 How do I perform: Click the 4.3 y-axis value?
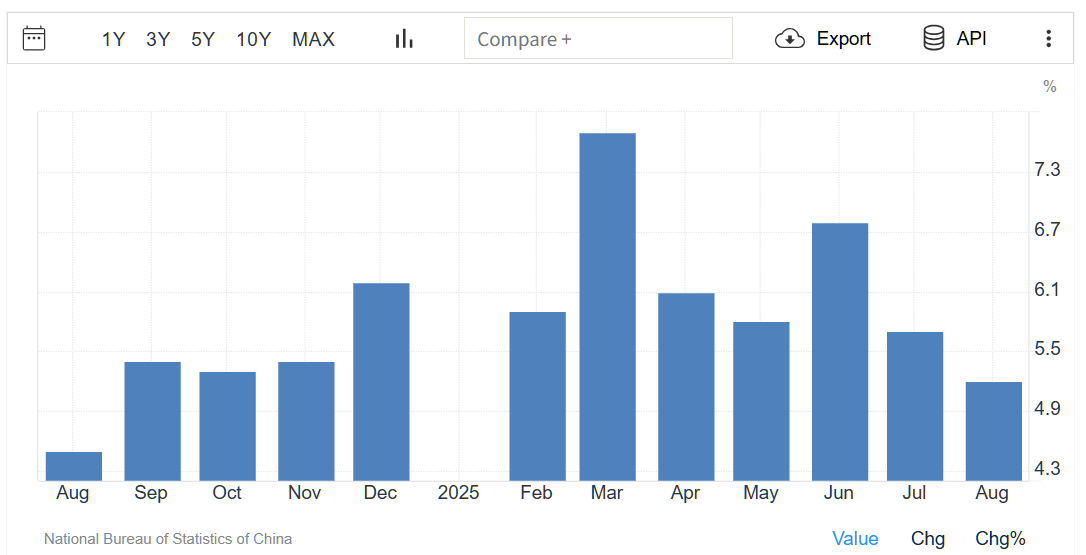click(1047, 469)
